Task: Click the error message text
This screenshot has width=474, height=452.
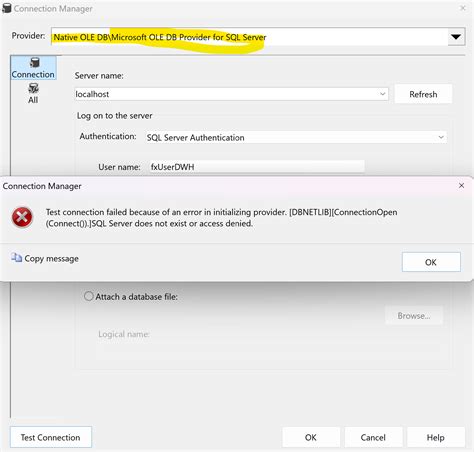Action: (221, 218)
